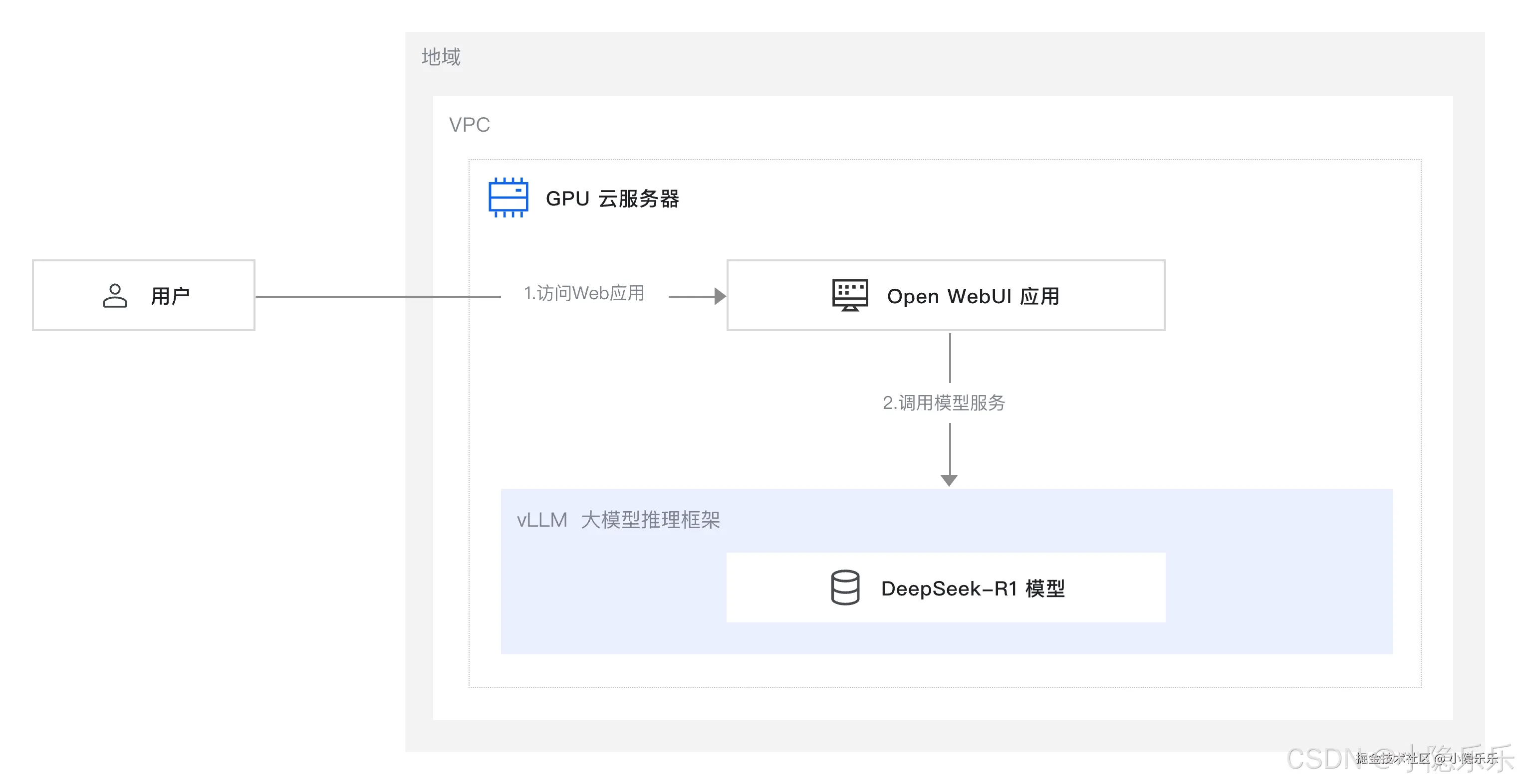The image size is (1517, 784).
Task: Click the 2.调用模型服务 step label
Action: [944, 403]
